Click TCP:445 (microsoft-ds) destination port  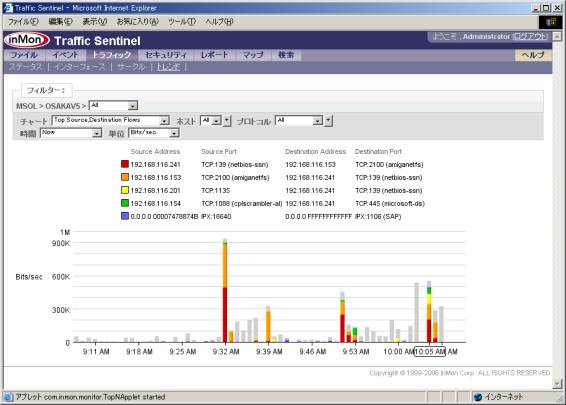tap(390, 204)
